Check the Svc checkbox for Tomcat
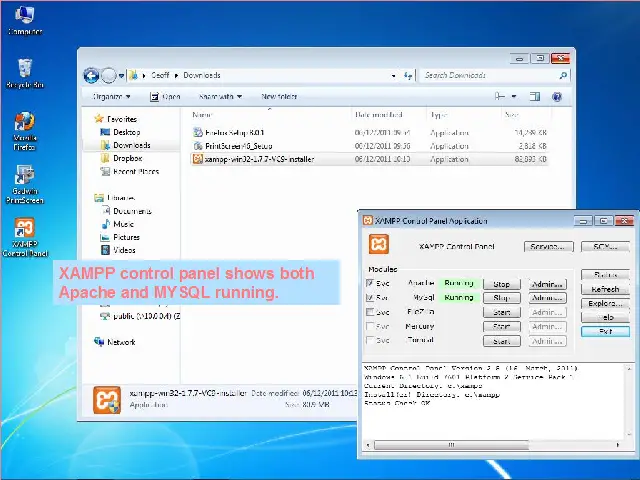640x480 pixels. pyautogui.click(x=370, y=340)
